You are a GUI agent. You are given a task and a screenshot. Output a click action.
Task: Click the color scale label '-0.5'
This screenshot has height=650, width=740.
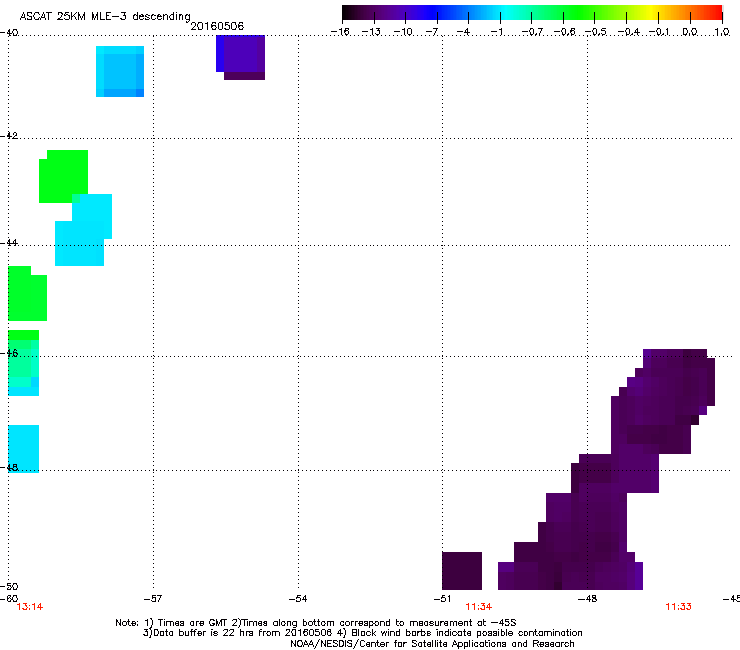596,32
